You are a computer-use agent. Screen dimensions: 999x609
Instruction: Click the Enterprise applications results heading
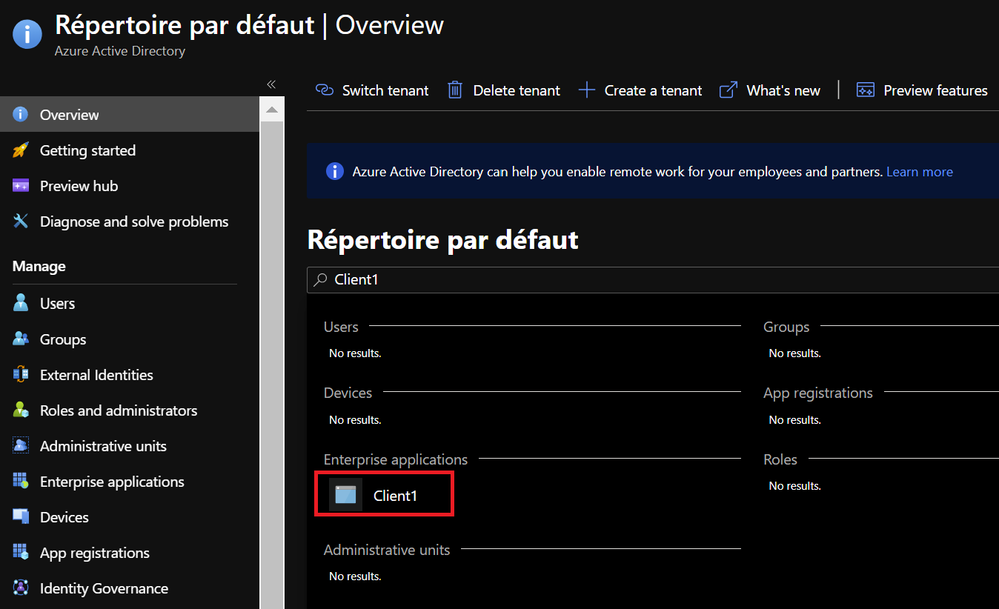(x=395, y=459)
